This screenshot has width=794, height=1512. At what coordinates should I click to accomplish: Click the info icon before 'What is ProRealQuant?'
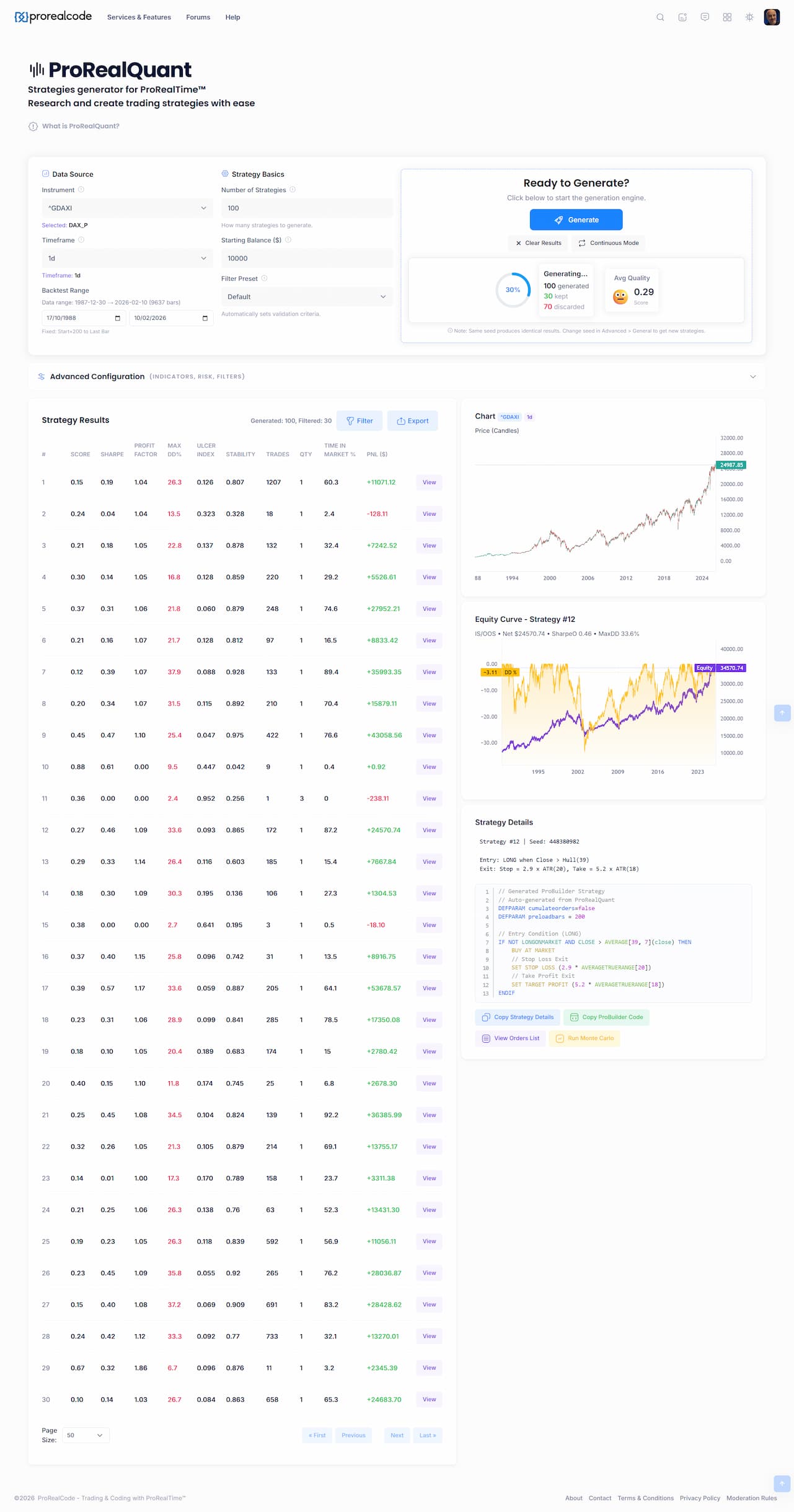tap(33, 126)
